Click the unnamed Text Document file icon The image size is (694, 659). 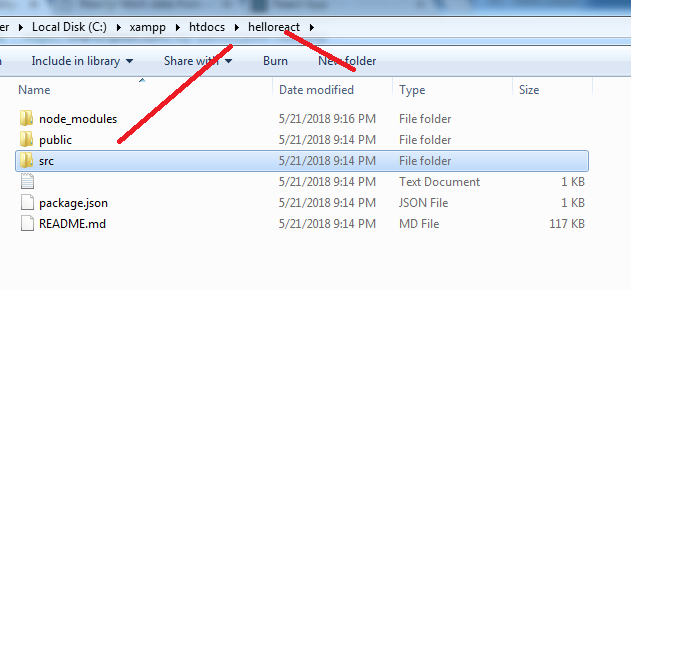(x=27, y=181)
